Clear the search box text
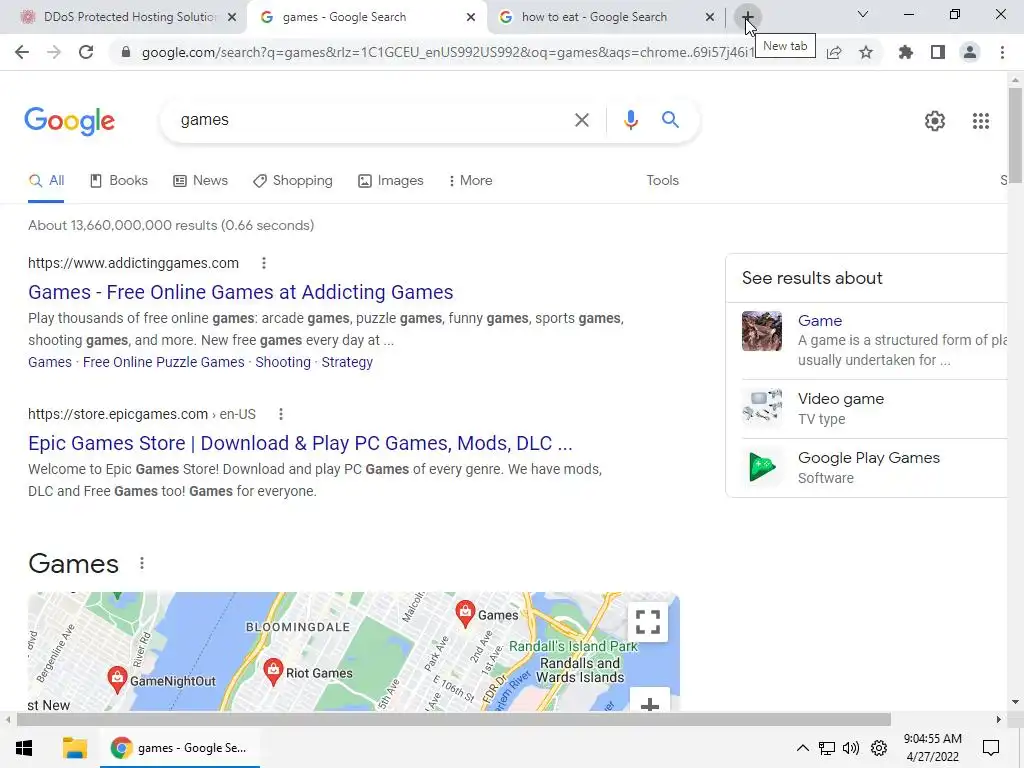 (581, 120)
